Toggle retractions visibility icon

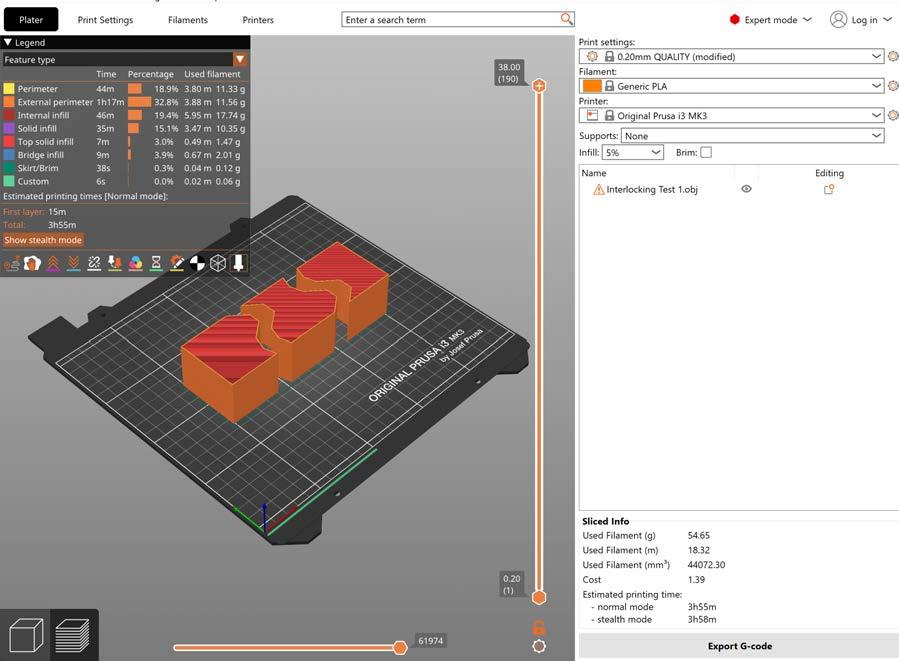point(53,264)
